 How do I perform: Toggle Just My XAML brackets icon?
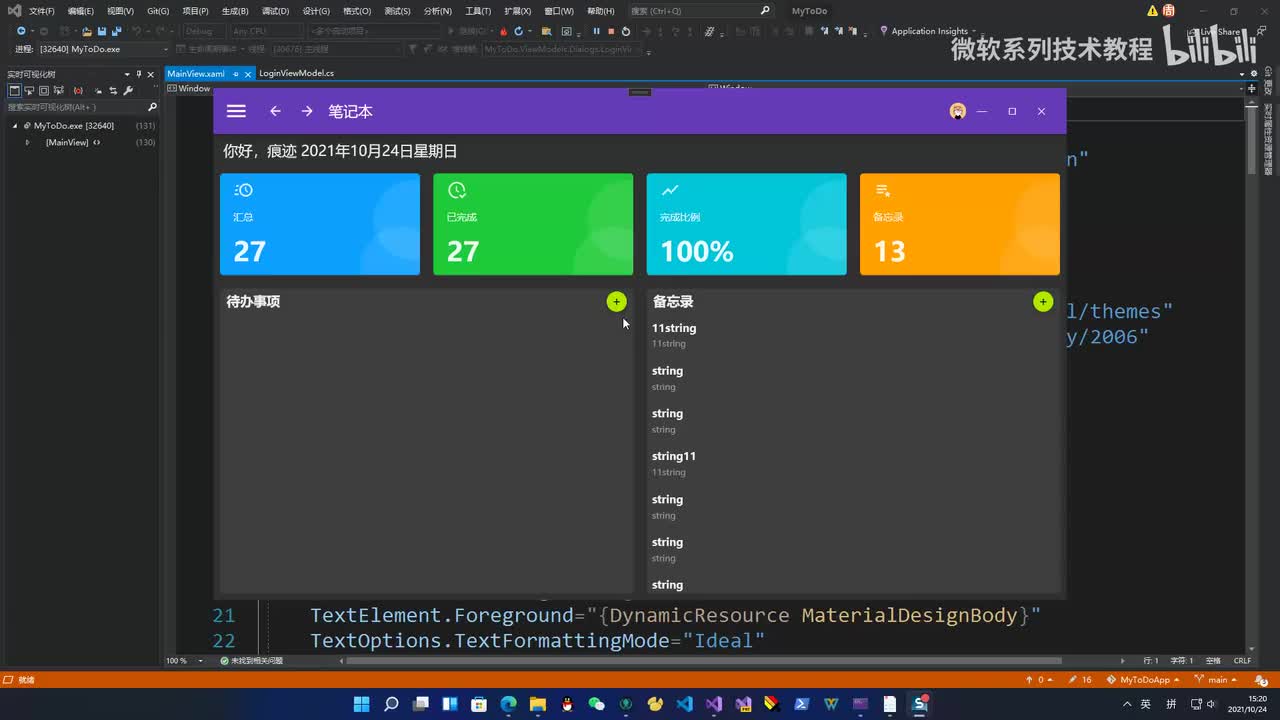click(x=78, y=90)
